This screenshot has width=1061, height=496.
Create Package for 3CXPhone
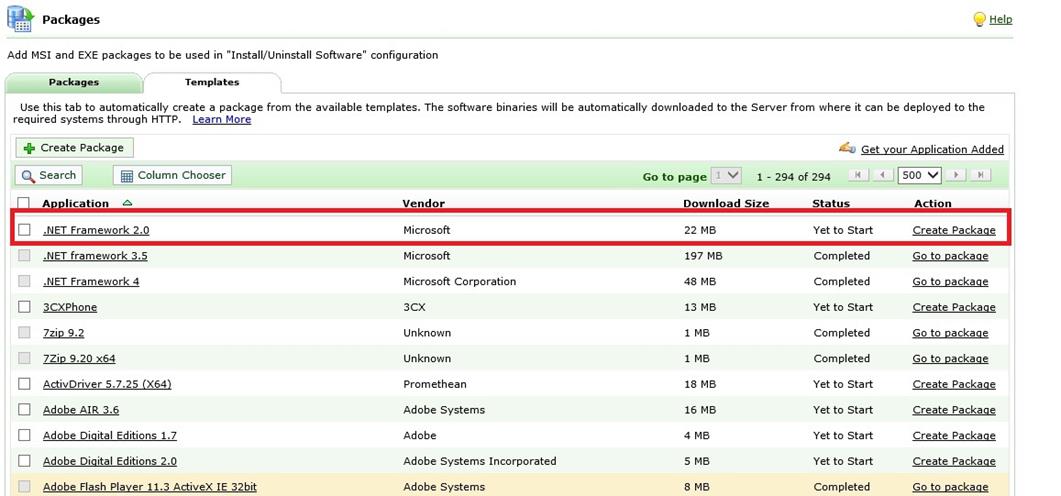coord(954,307)
